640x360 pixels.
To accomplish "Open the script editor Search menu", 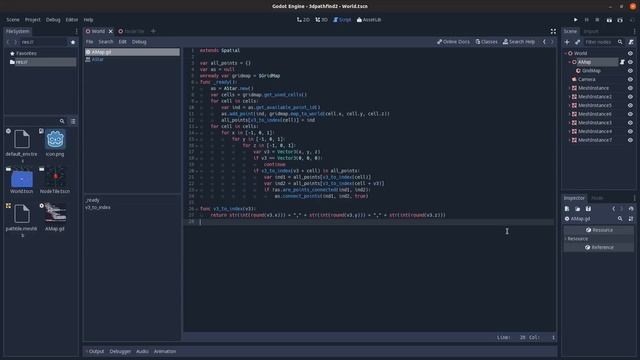I will (106, 42).
